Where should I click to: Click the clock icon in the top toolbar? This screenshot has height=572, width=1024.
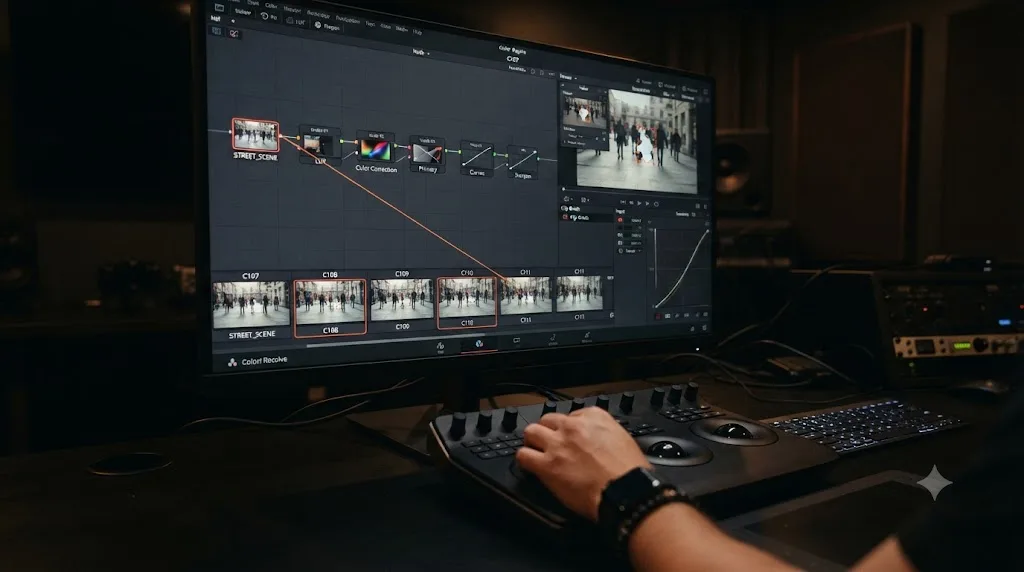[x=264, y=16]
